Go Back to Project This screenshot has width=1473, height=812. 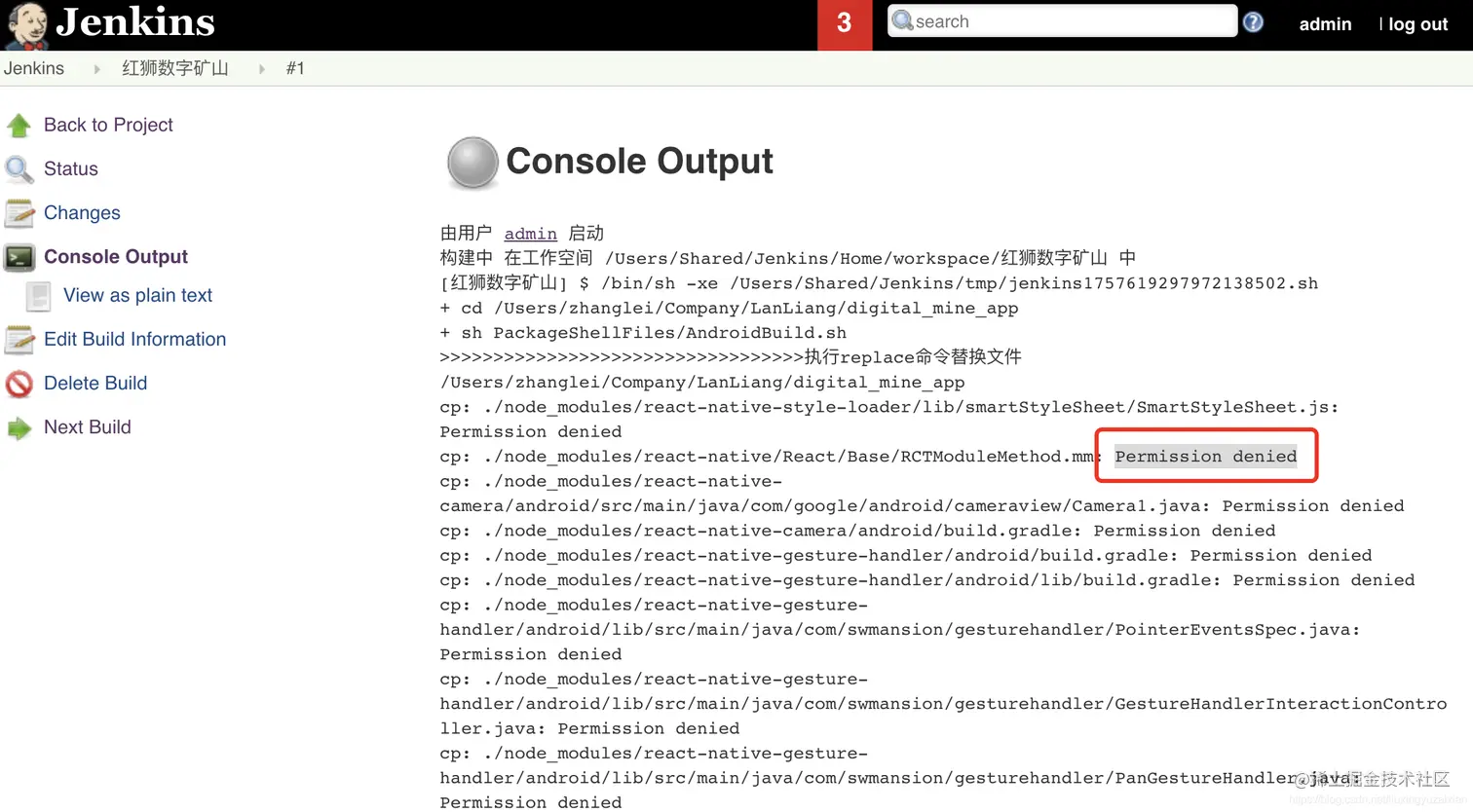[x=108, y=125]
